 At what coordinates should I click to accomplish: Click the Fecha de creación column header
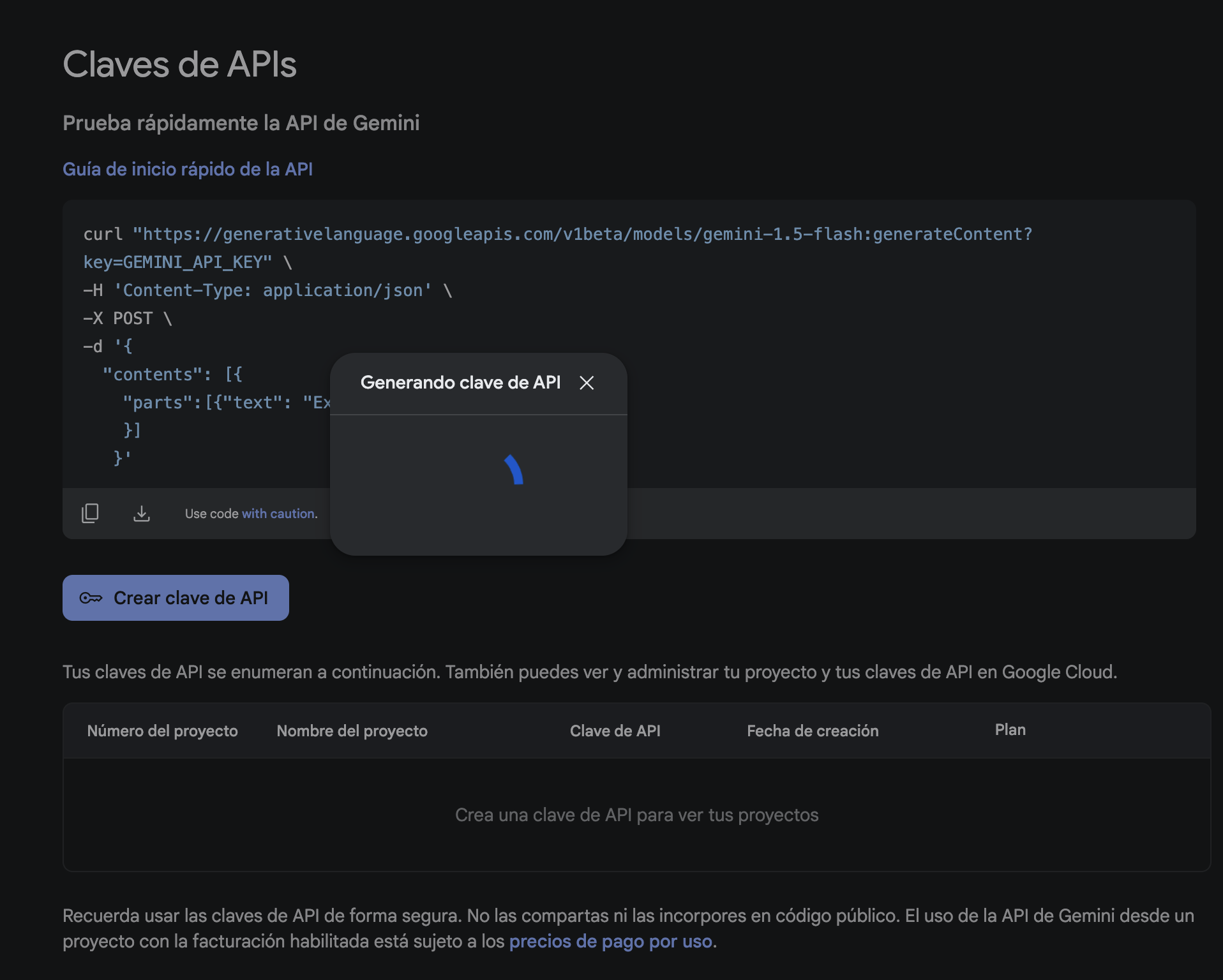coord(813,731)
